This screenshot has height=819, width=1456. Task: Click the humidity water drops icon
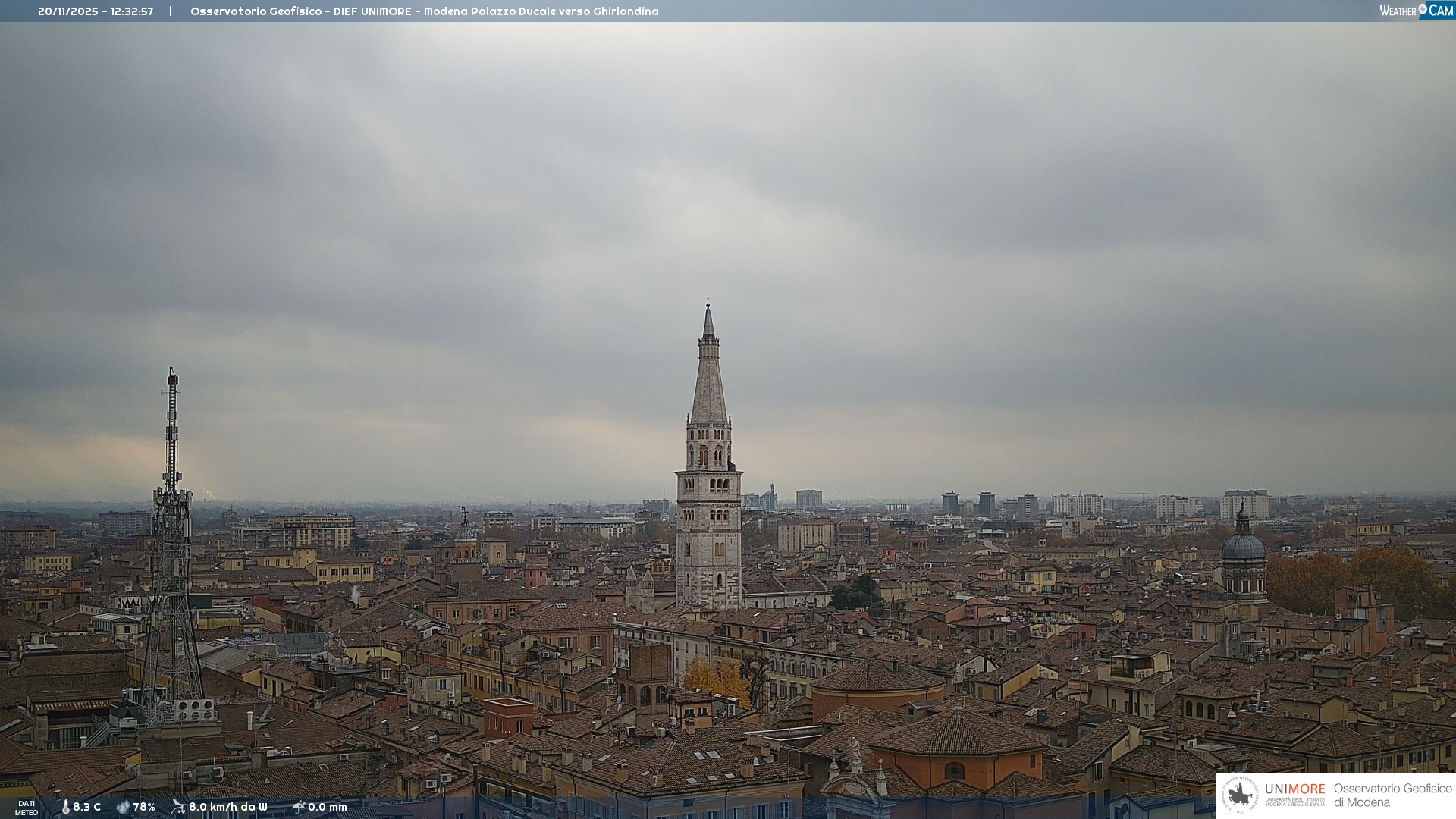(x=123, y=807)
